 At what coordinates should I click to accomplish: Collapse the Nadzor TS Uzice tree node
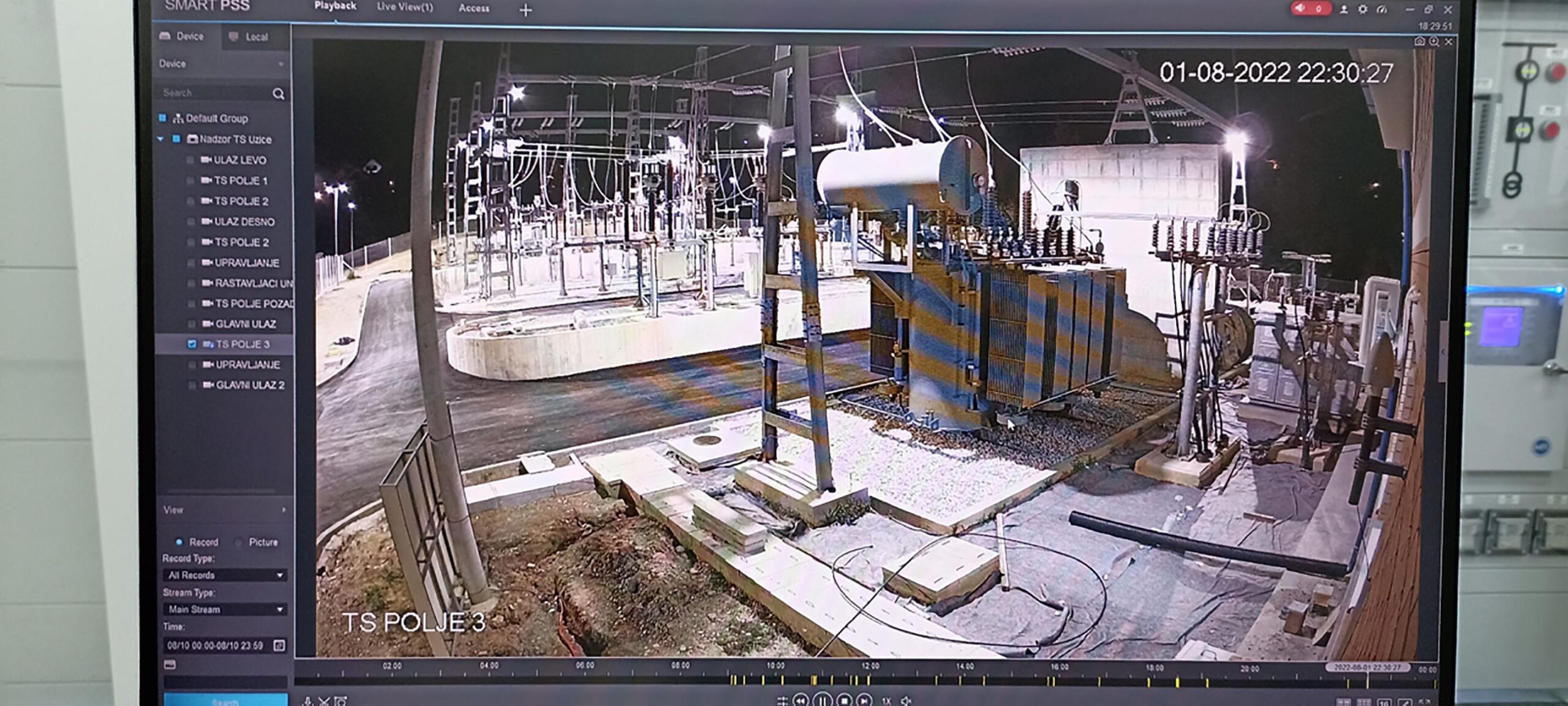(x=161, y=139)
